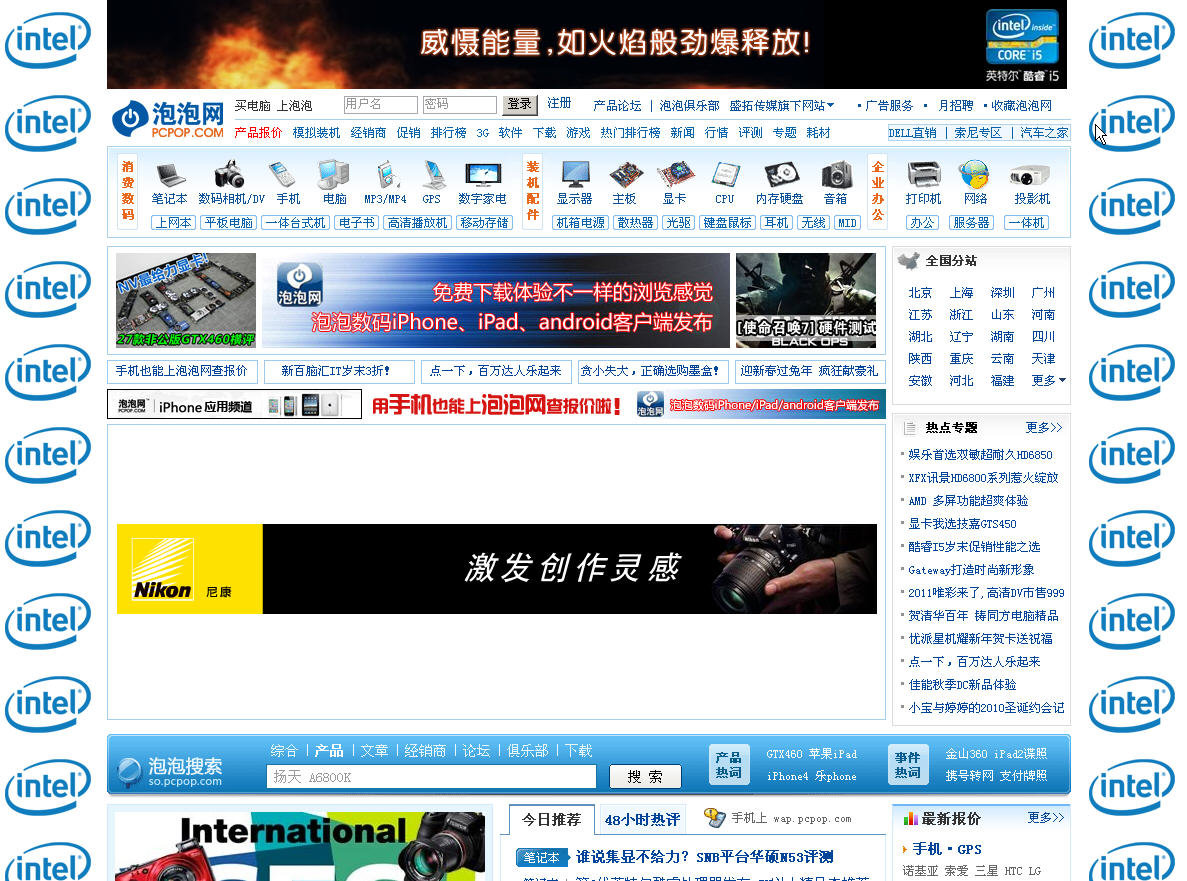This screenshot has height=881, width=1187.
Task: Expand the 更多 regional stations dropdown
Action: pos(1048,381)
